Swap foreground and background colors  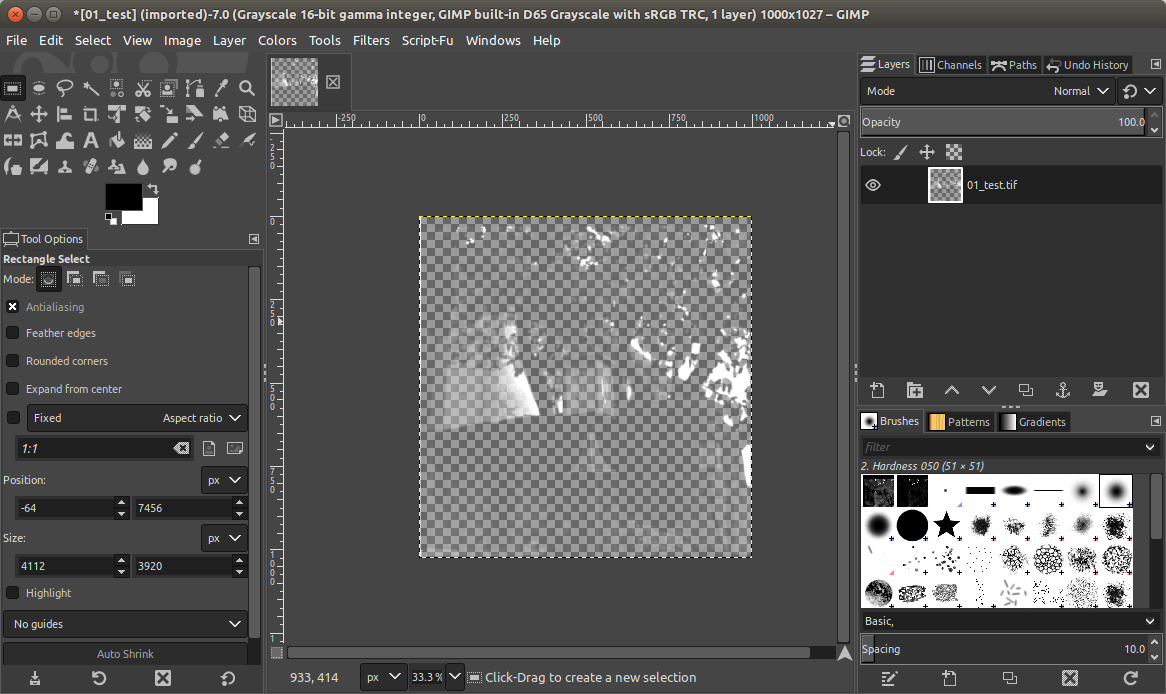153,189
